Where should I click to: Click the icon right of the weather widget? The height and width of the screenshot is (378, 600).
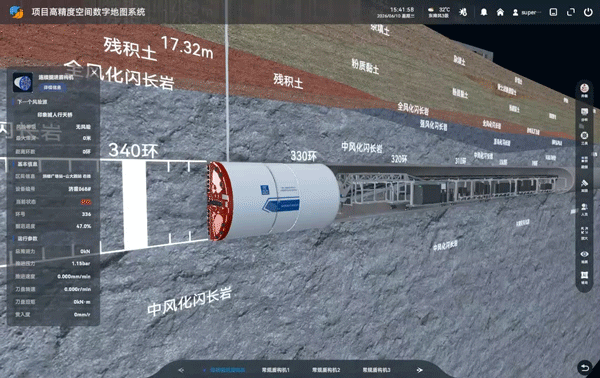pyautogui.click(x=463, y=12)
